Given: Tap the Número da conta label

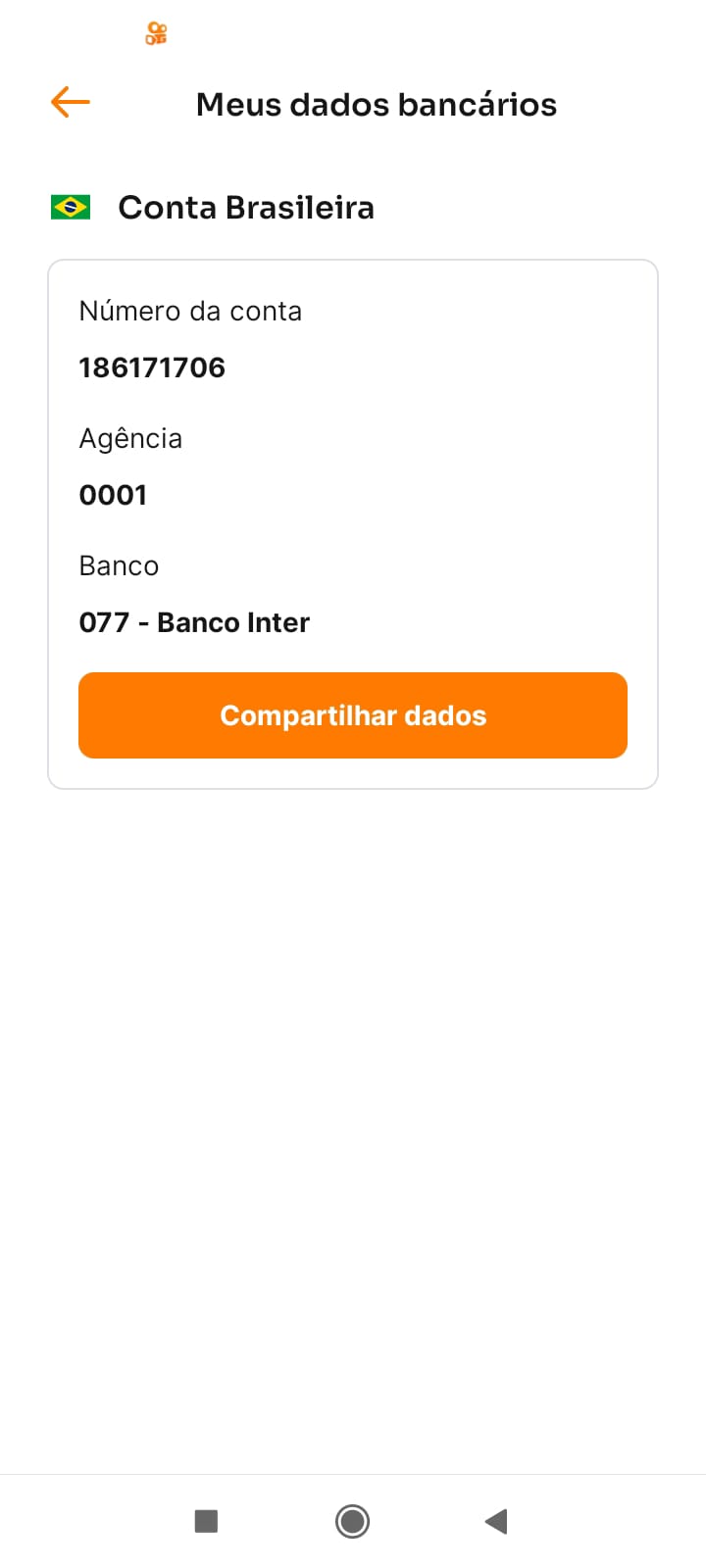Looking at the screenshot, I should coord(190,312).
